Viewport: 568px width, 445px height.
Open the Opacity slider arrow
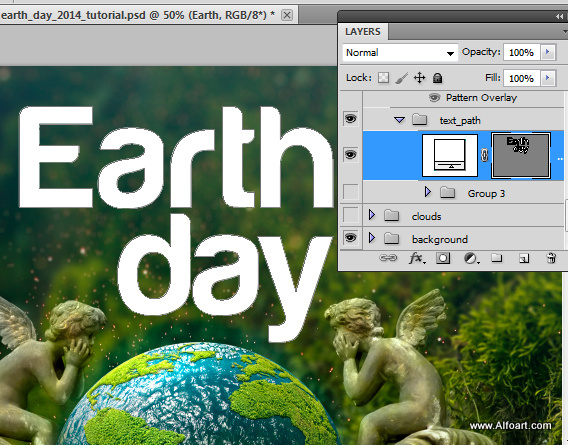tap(548, 52)
